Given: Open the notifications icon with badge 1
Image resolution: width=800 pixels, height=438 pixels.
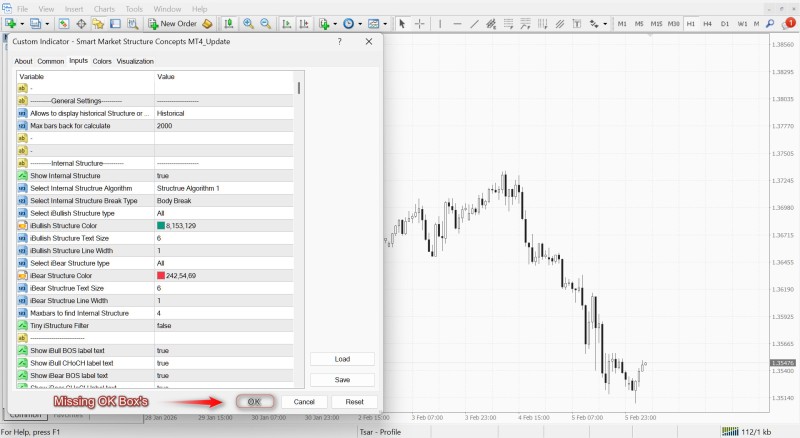Looking at the screenshot, I should click(788, 23).
